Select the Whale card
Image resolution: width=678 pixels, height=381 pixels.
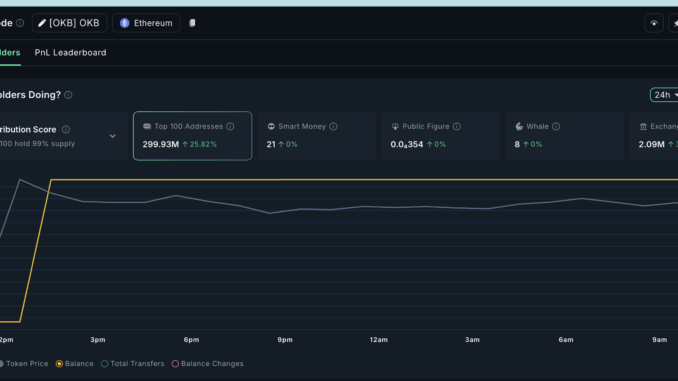564,136
